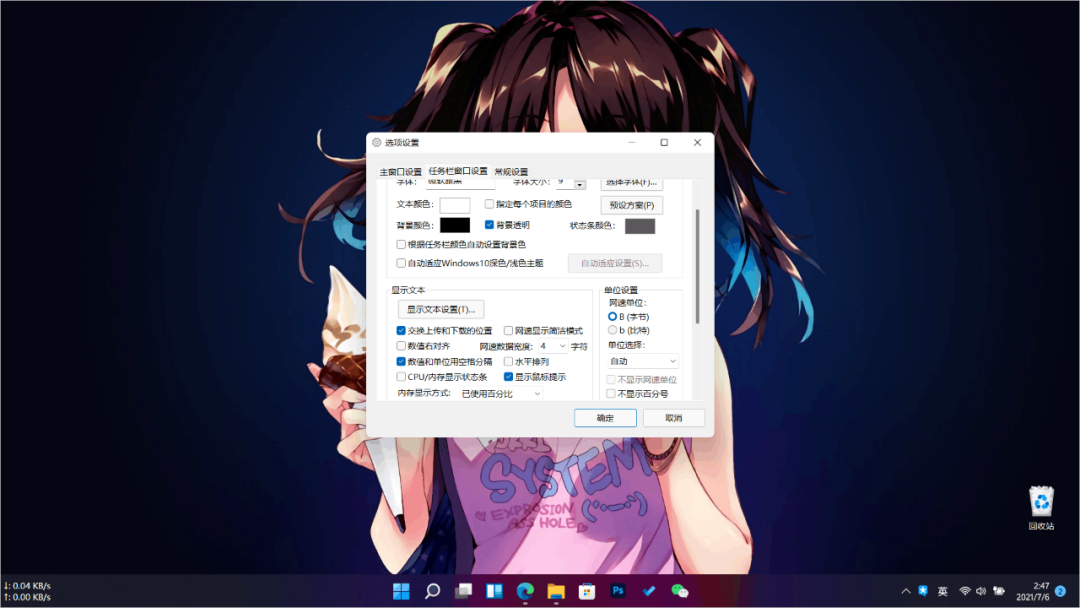Viewport: 1080px width, 608px height.
Task: Close the 选项设置 dialog
Action: [697, 143]
